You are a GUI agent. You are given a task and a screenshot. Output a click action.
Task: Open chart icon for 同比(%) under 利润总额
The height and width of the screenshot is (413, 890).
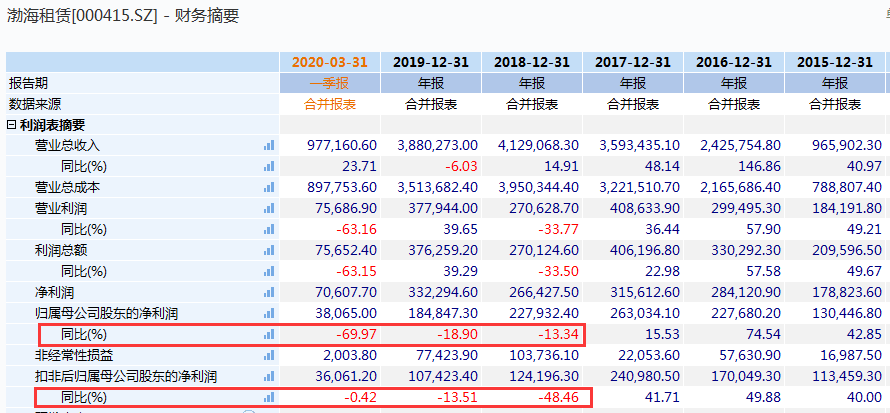[269, 271]
